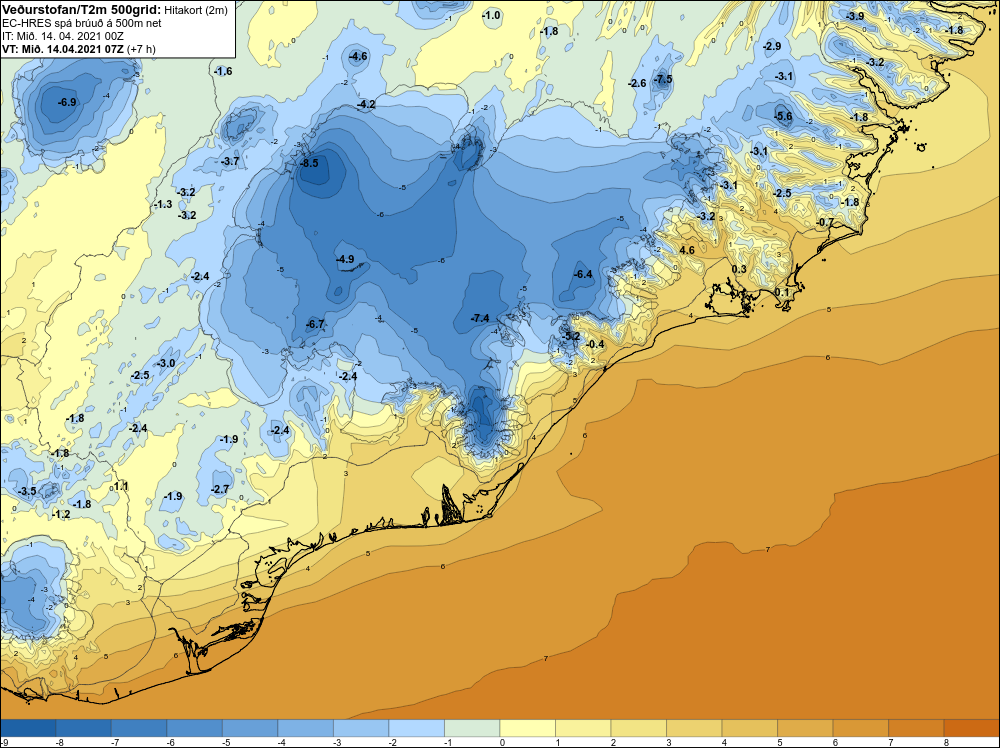Click the -4.6 temperature label
Viewport: 1000px width, 748px height.
click(358, 56)
